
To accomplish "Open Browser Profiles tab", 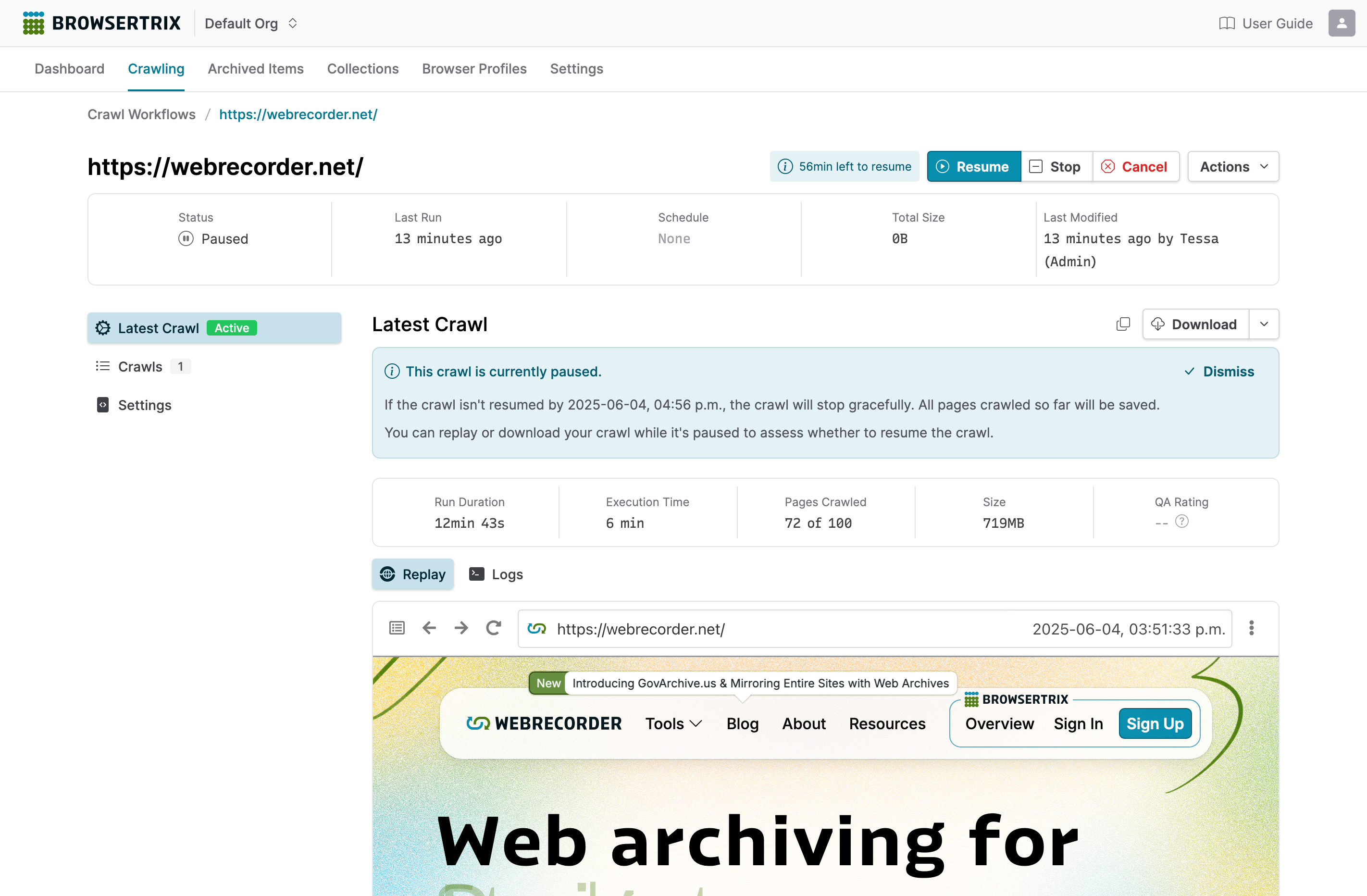I will pos(474,68).
